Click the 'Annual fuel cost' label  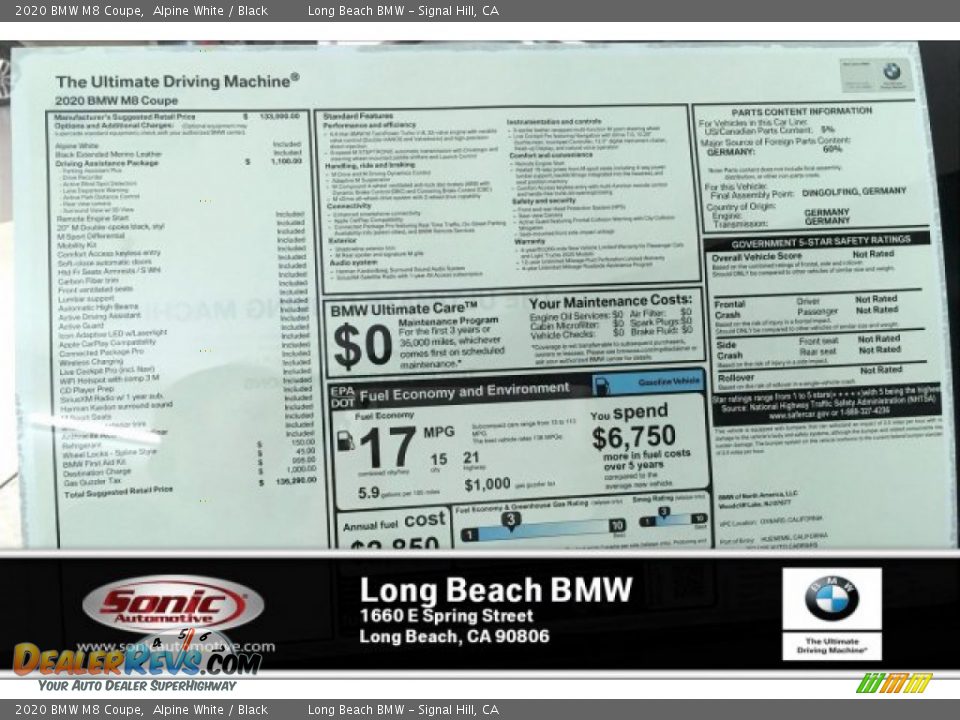click(394, 522)
